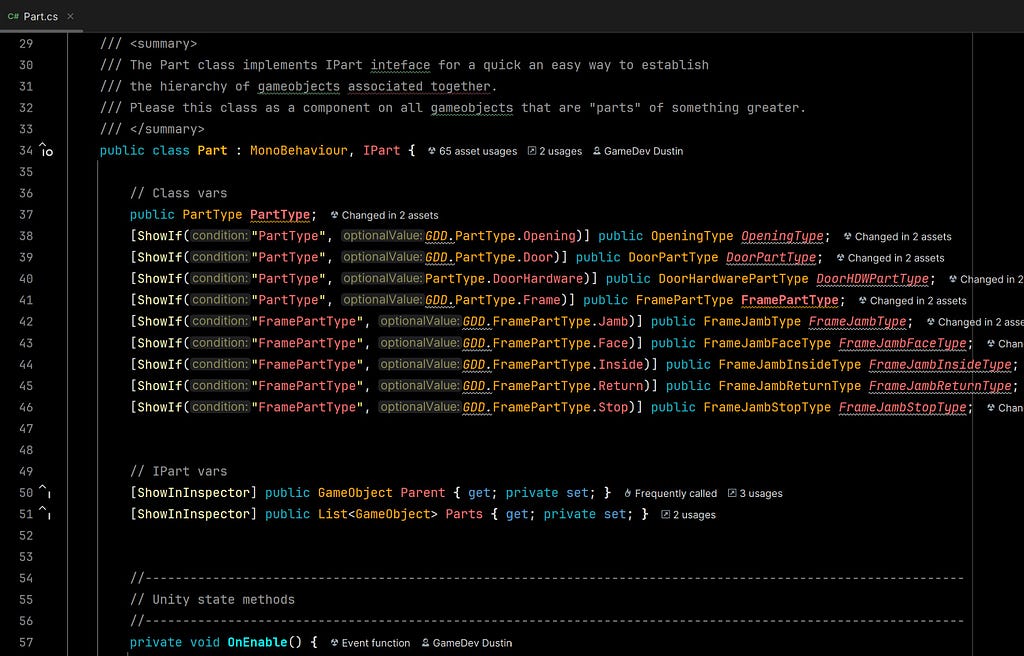This screenshot has width=1024, height=656.
Task: Click 'GDD.FramePartType.Jamb' value on line 42
Action: coord(545,321)
